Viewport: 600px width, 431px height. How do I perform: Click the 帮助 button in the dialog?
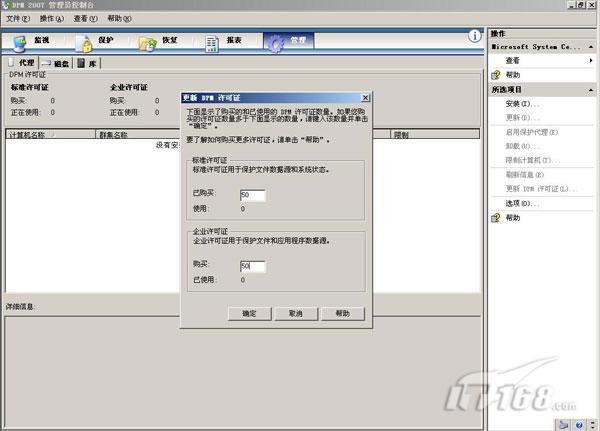(x=343, y=313)
